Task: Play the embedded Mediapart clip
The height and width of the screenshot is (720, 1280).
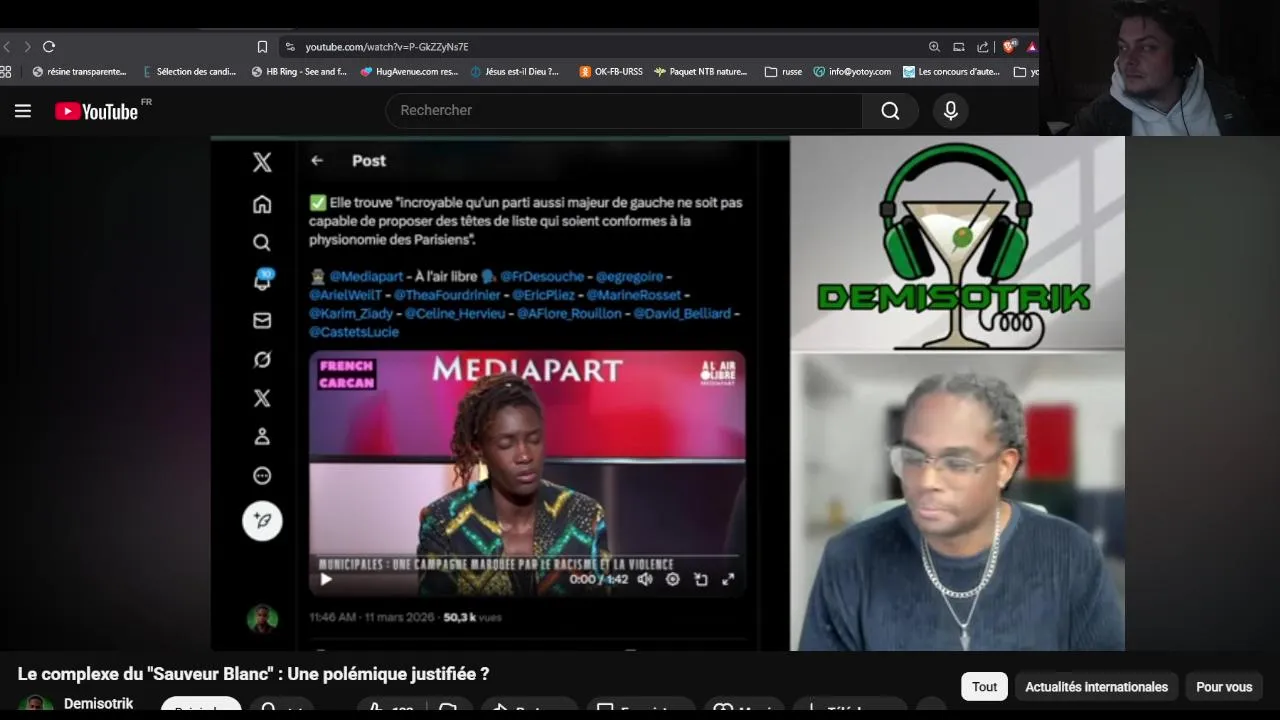Action: click(326, 579)
